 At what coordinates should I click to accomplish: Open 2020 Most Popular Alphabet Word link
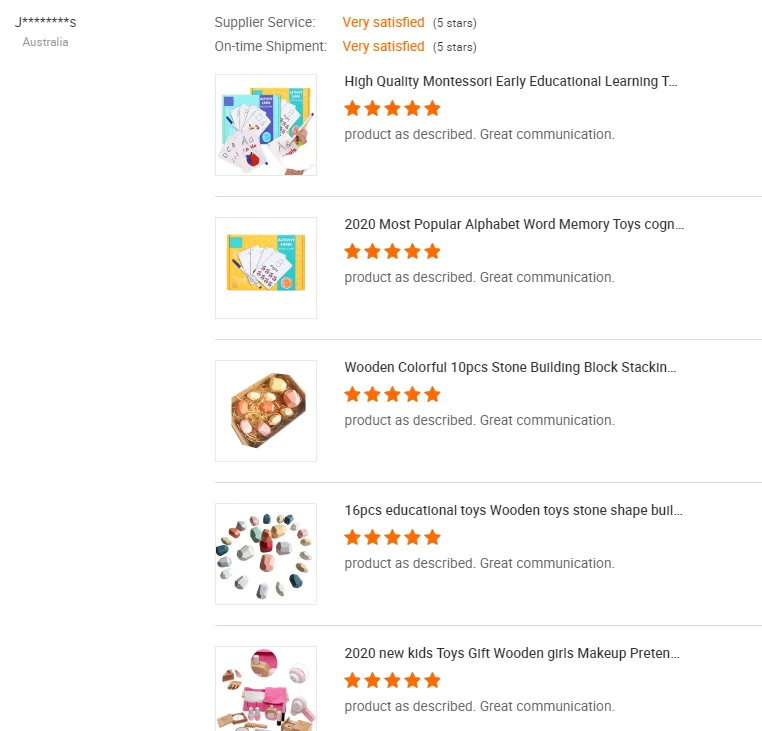(514, 225)
